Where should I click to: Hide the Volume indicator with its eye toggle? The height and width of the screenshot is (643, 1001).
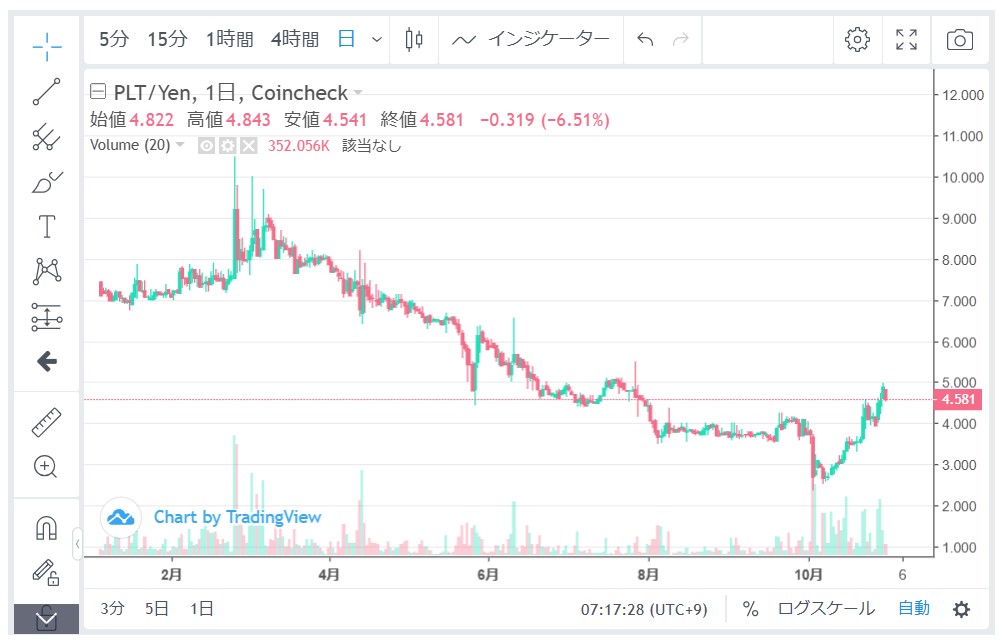[x=206, y=145]
